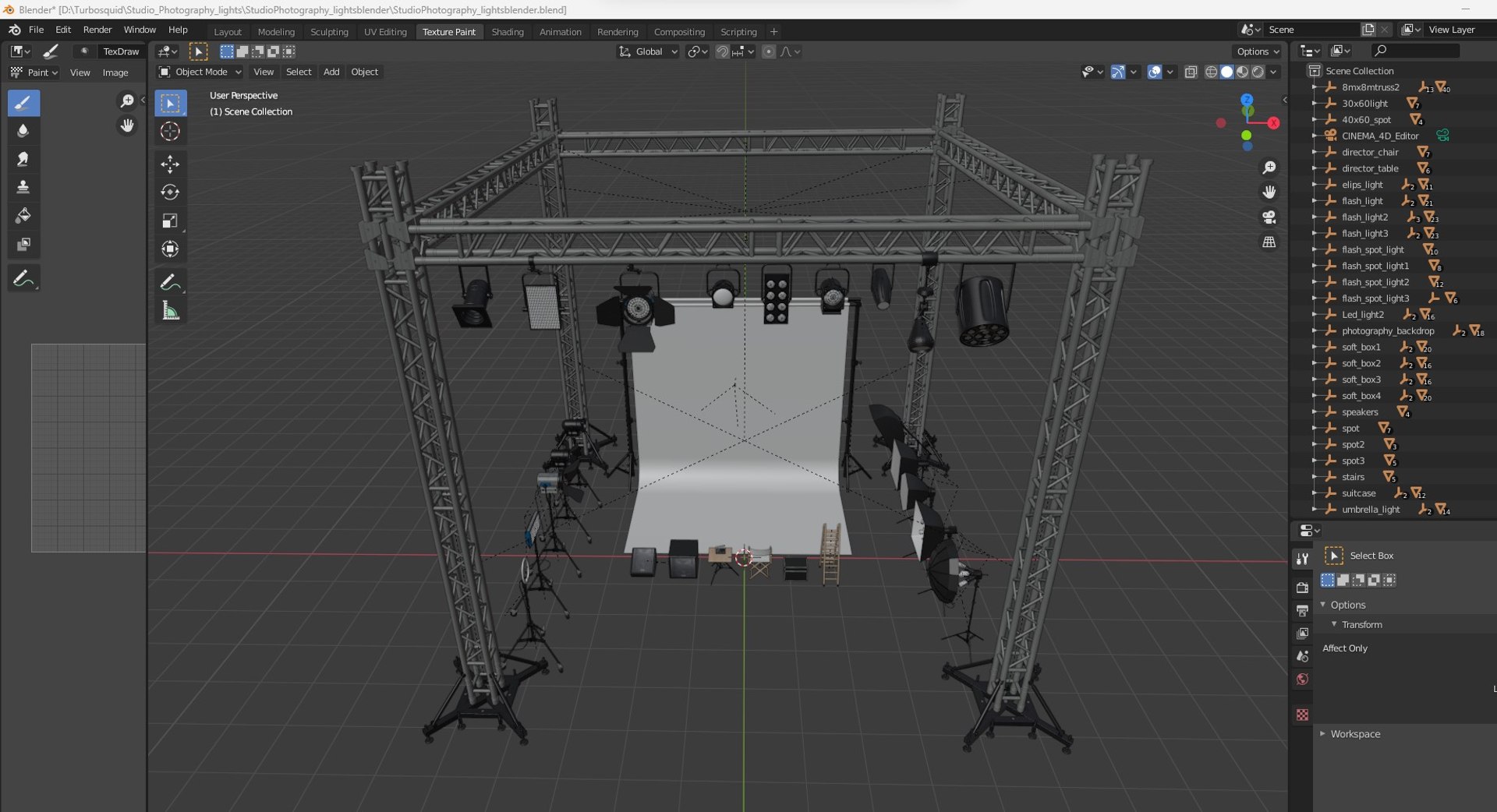Viewport: 1497px width, 812px height.
Task: Switch to rendered viewport shading
Action: (x=1258, y=72)
